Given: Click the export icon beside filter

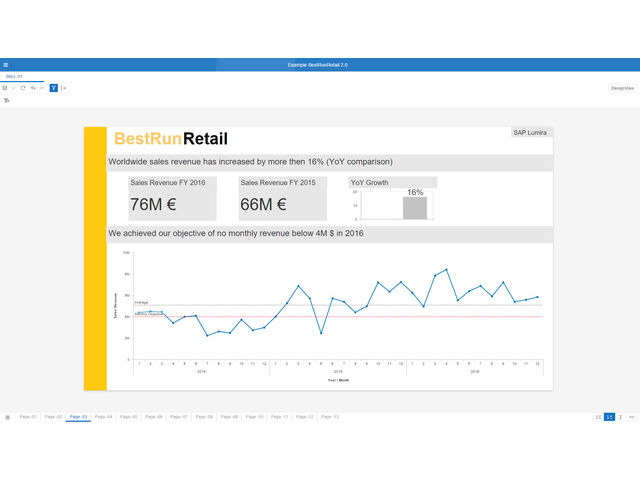Looking at the screenshot, I should coord(64,88).
